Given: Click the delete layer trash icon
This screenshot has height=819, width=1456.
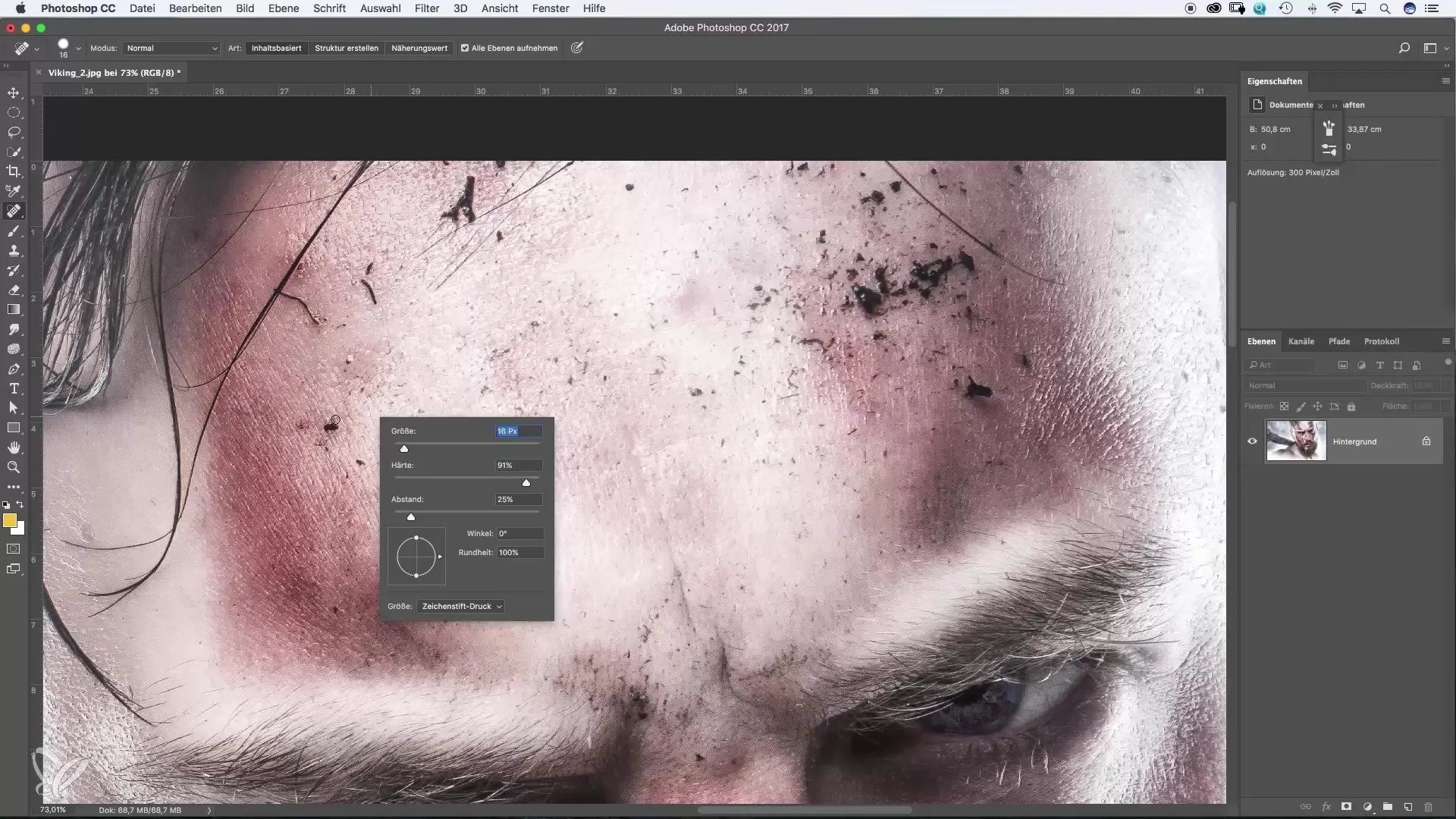Looking at the screenshot, I should pyautogui.click(x=1429, y=807).
